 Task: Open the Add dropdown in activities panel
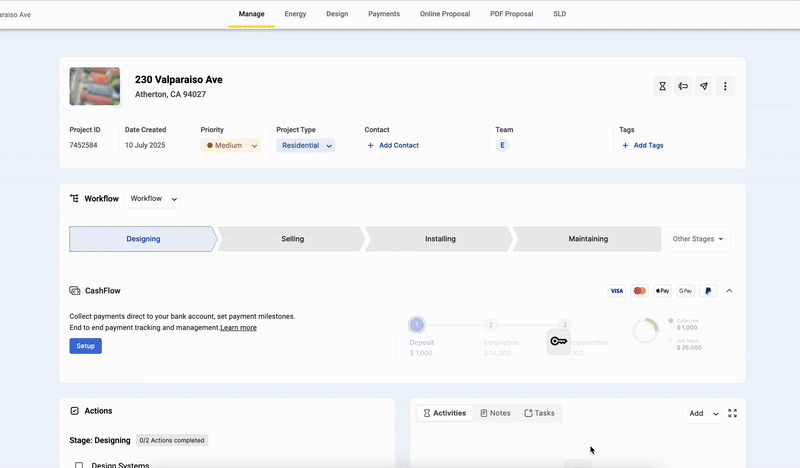[703, 413]
